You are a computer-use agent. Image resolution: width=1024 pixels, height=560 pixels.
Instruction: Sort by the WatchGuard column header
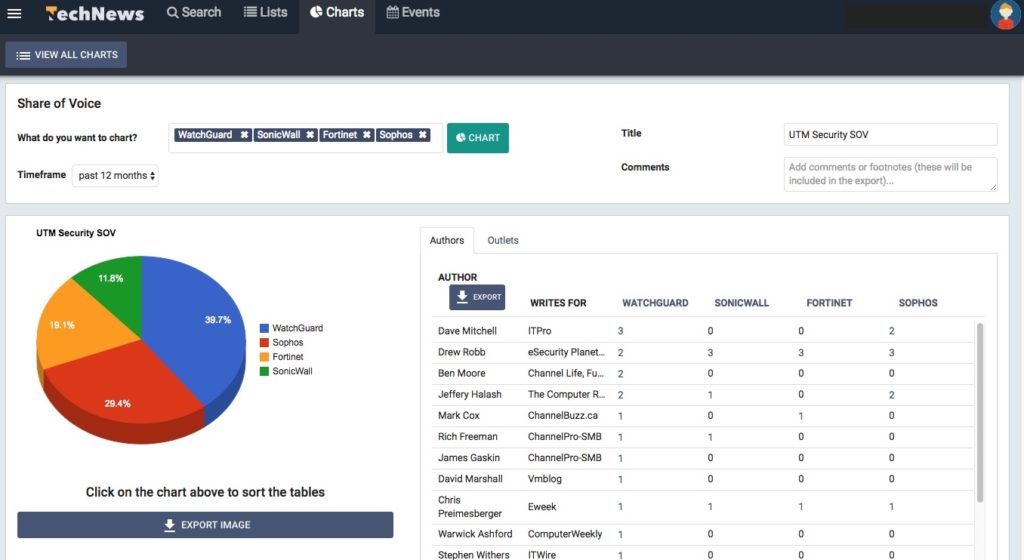[655, 303]
